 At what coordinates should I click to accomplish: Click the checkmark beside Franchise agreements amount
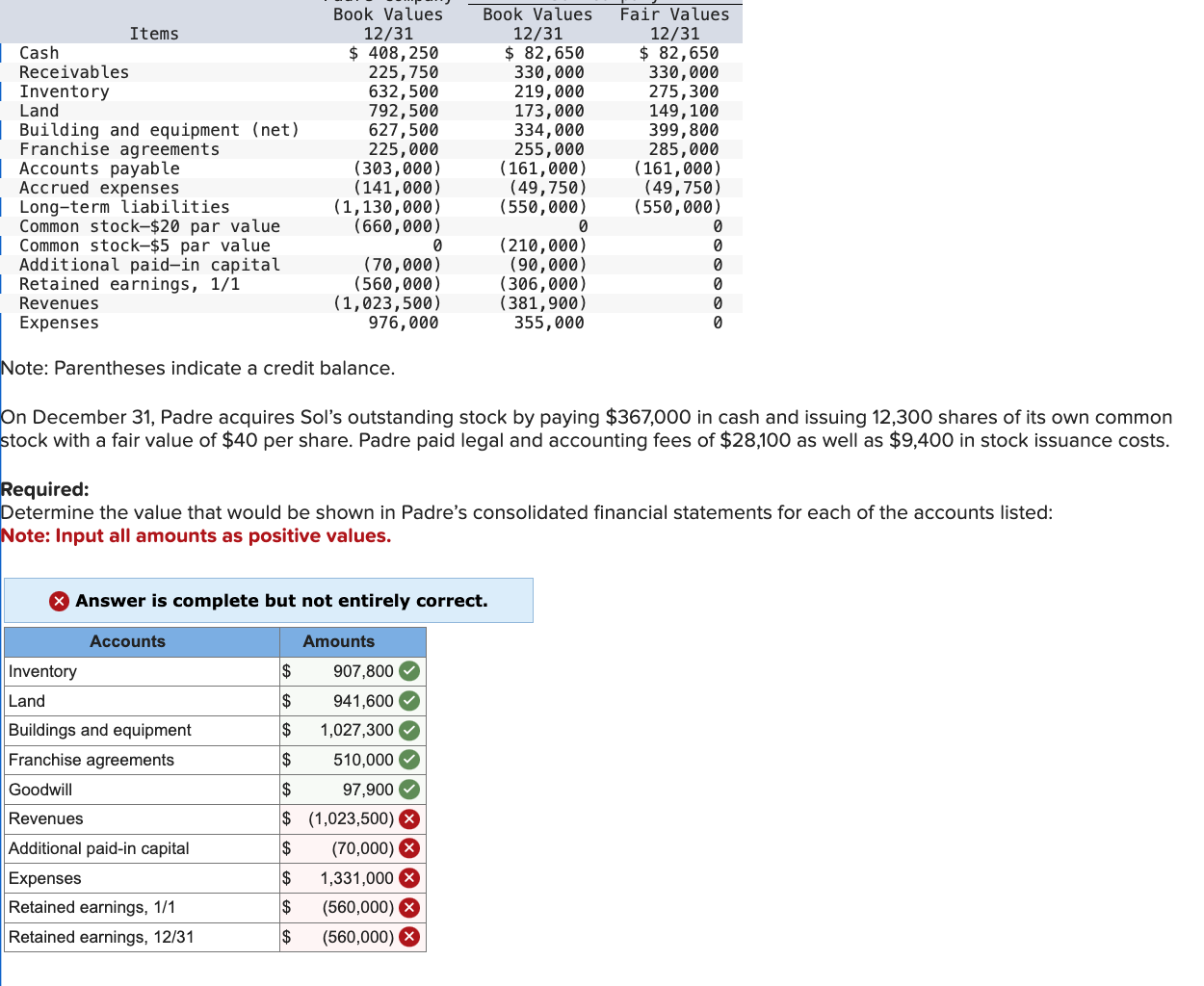[408, 760]
